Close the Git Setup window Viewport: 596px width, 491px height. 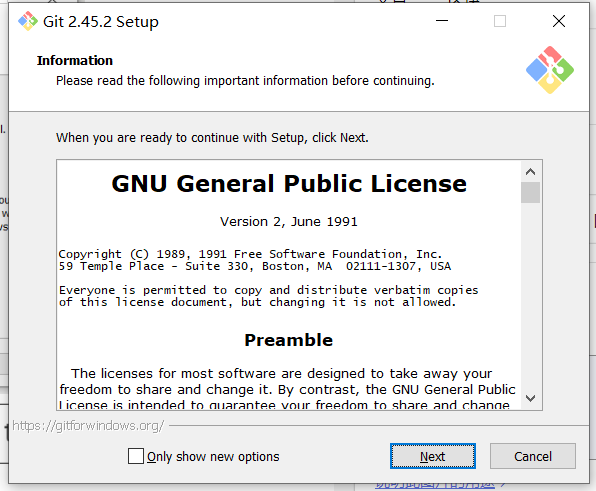[559, 21]
